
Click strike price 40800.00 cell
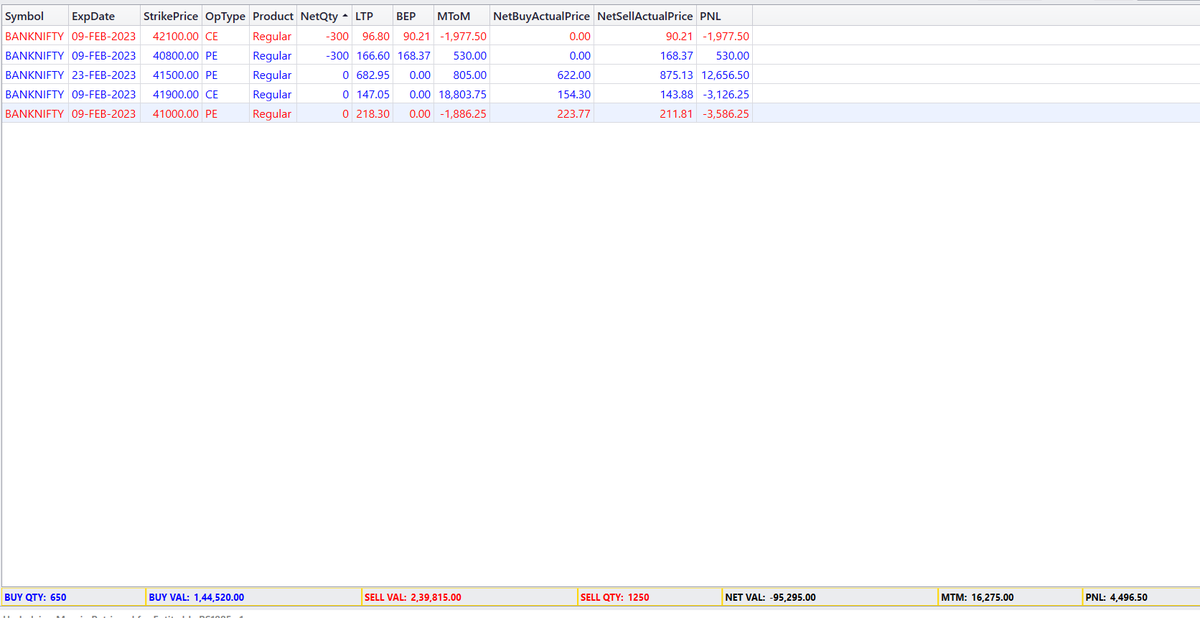tap(176, 55)
